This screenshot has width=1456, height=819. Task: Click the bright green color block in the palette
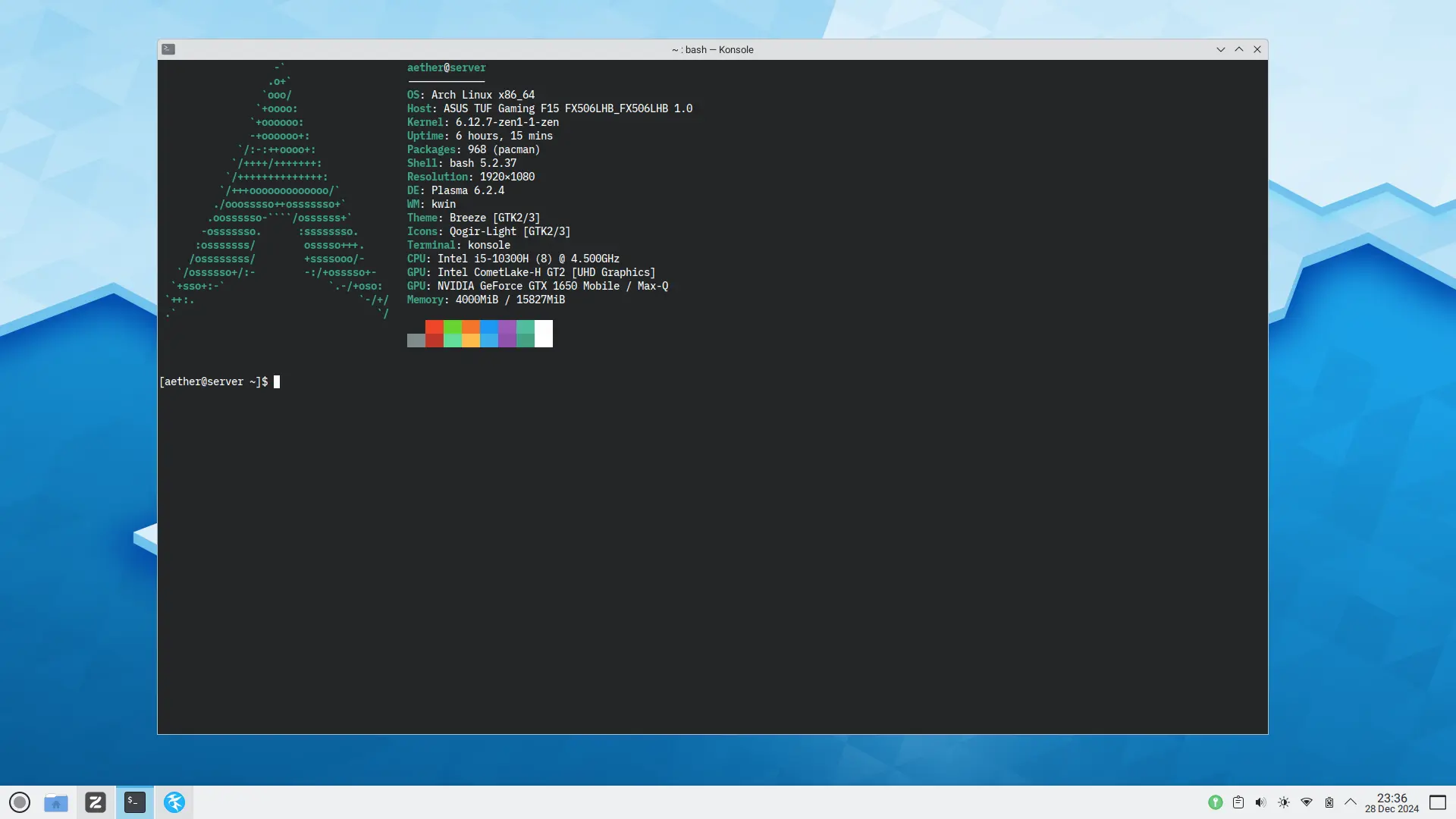[x=453, y=327]
